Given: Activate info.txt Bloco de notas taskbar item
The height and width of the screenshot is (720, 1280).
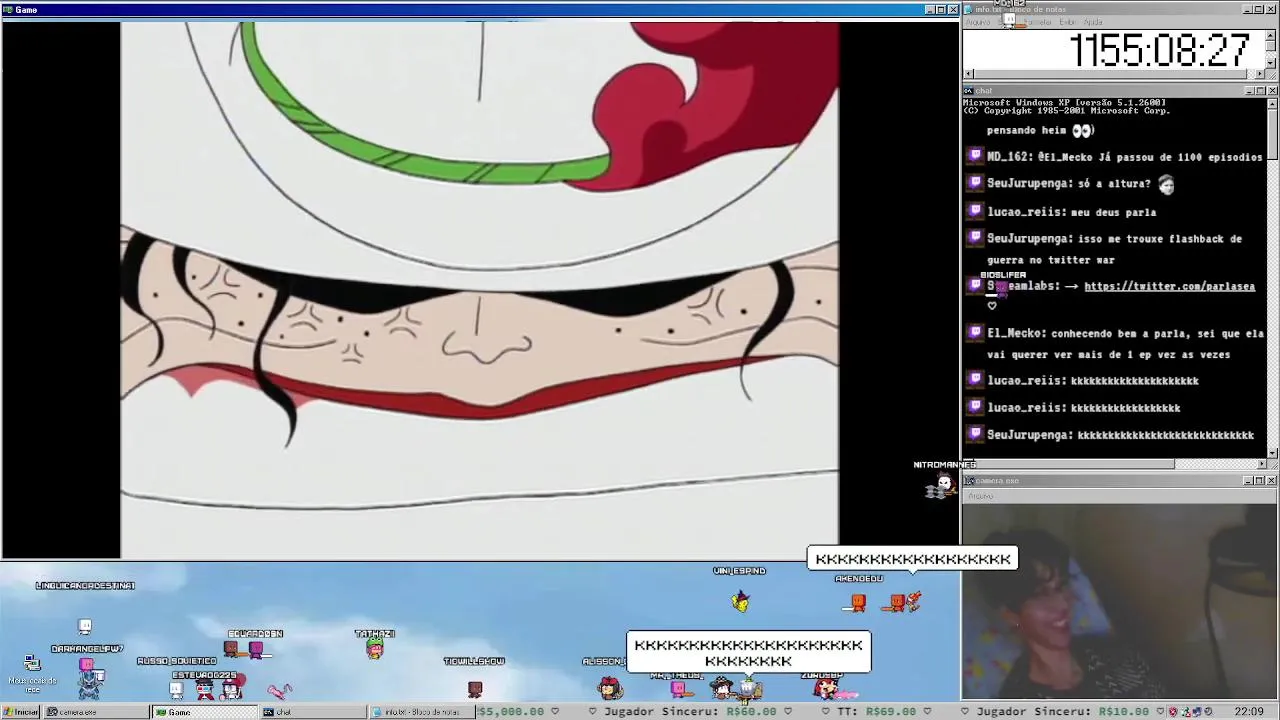Looking at the screenshot, I should click(422, 712).
